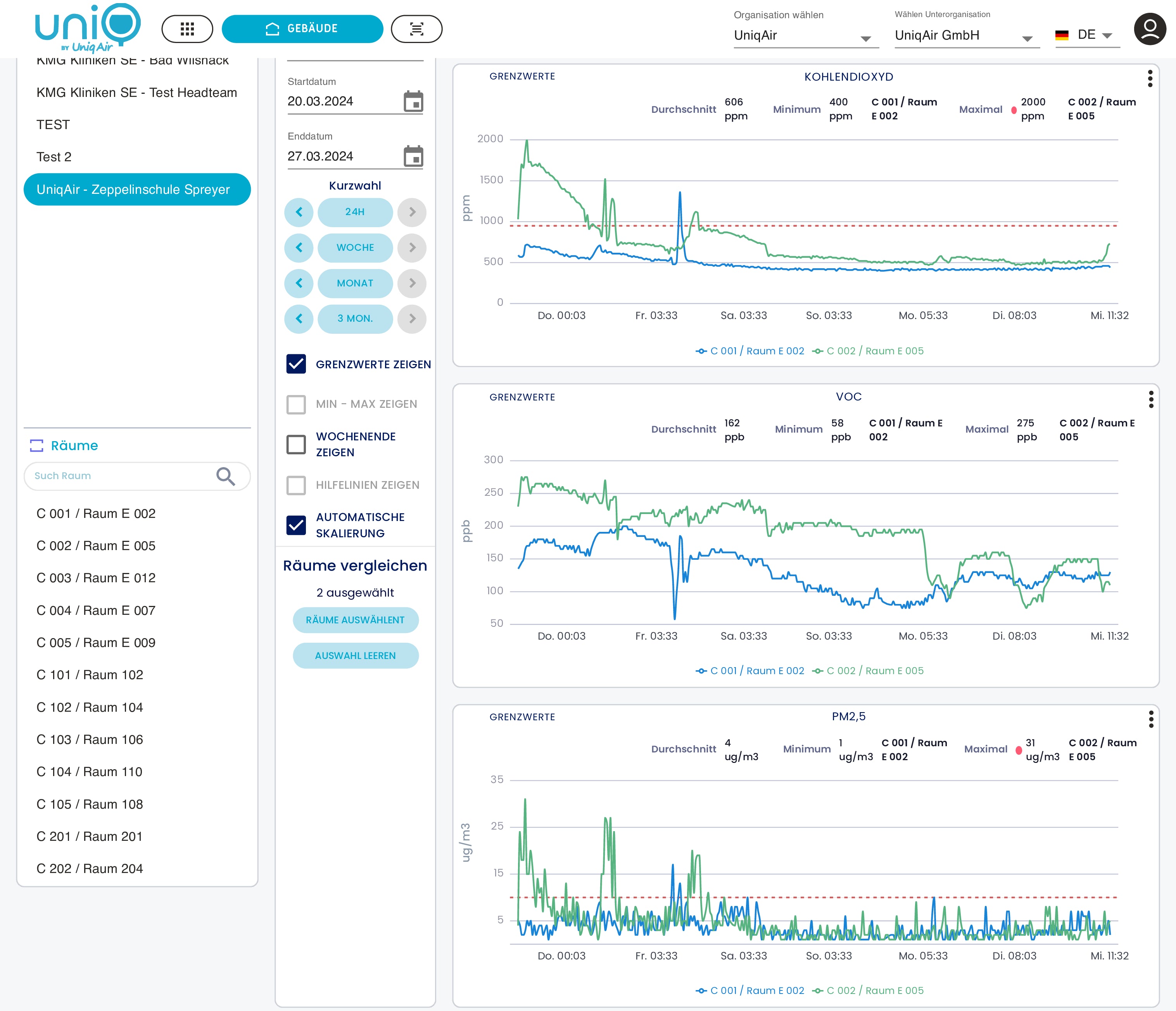
Task: Open the Enddatum calendar picker
Action: click(413, 156)
